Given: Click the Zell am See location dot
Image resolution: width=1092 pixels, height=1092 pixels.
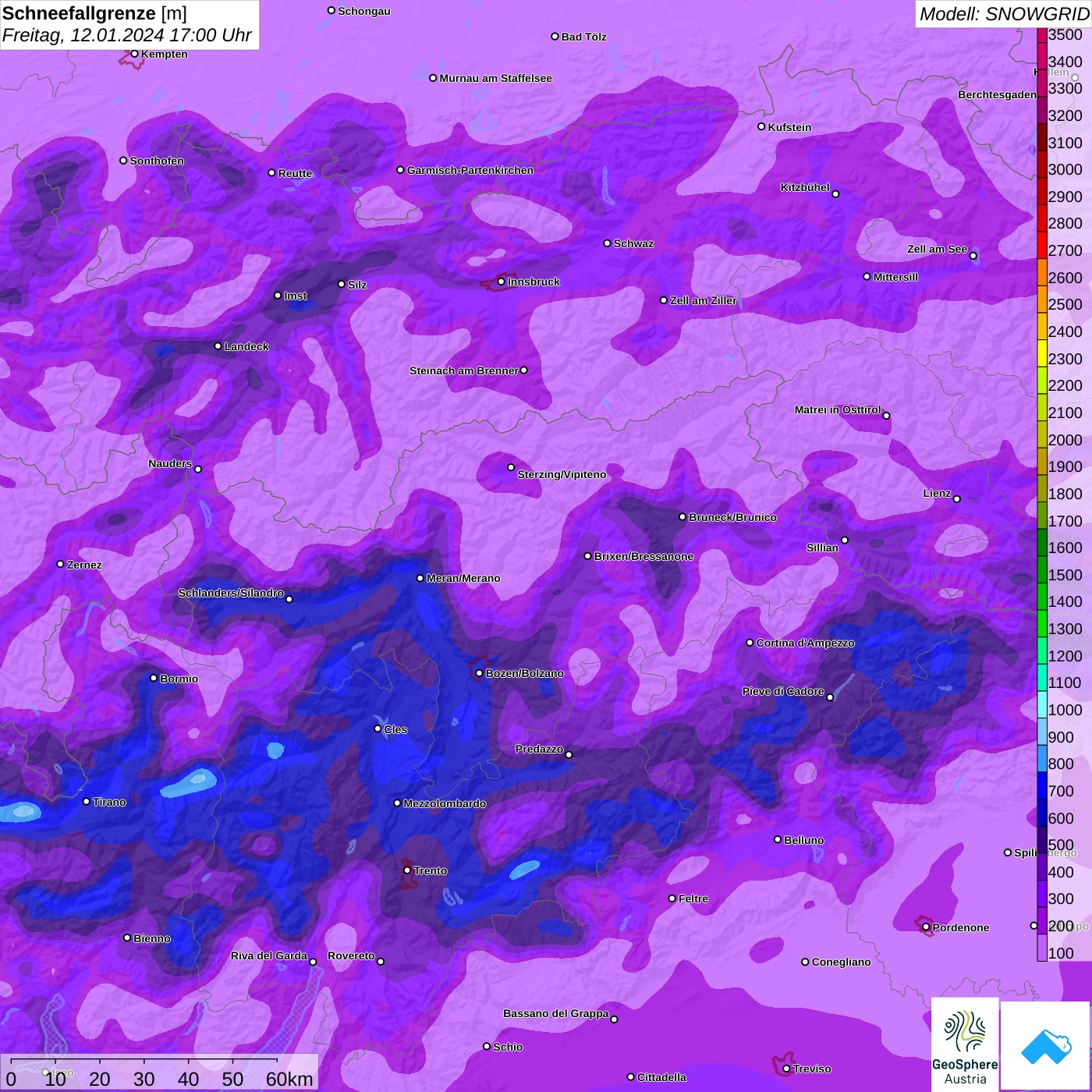Looking at the screenshot, I should point(973,256).
